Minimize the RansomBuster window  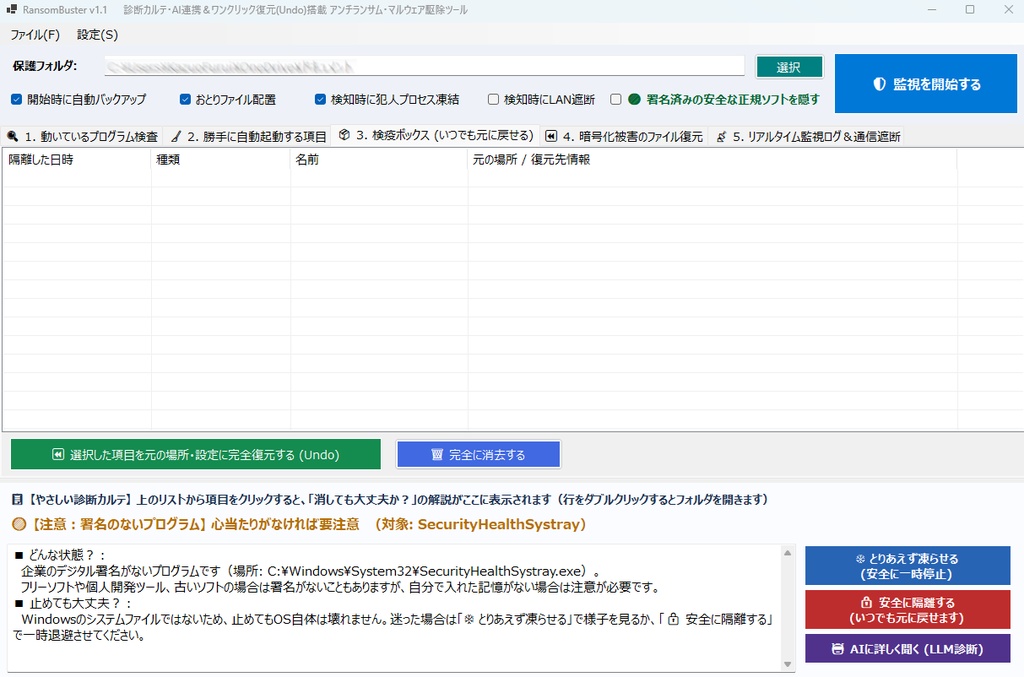[932, 10]
